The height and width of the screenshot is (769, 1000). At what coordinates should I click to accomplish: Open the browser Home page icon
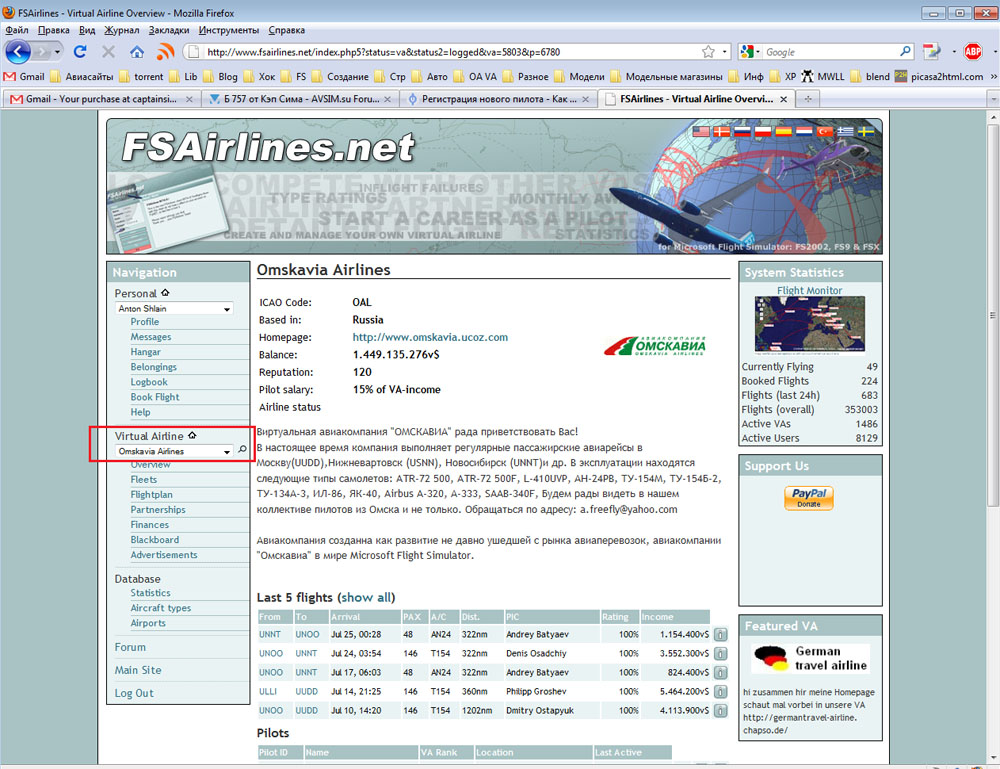coord(136,52)
